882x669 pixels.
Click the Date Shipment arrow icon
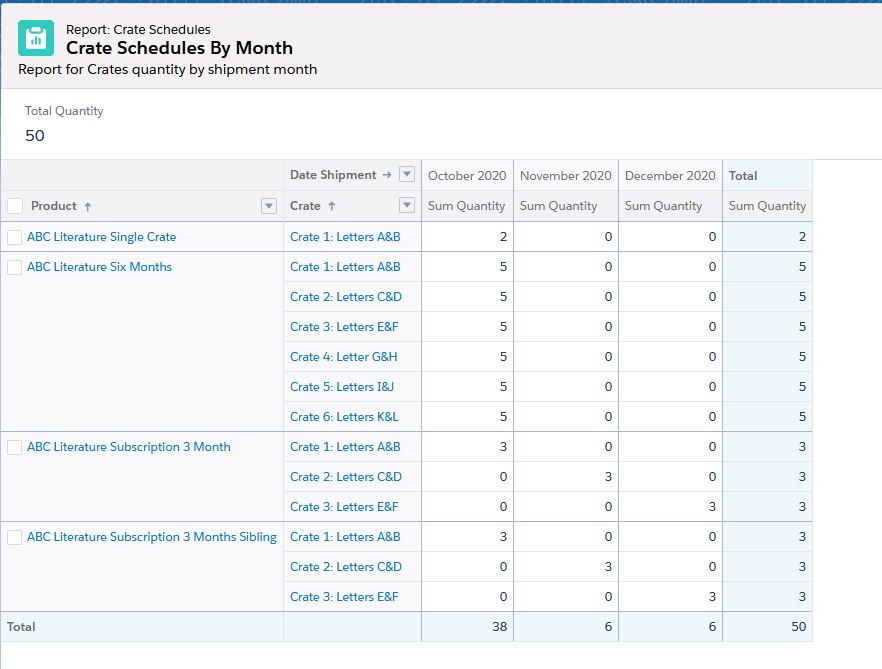[x=386, y=175]
